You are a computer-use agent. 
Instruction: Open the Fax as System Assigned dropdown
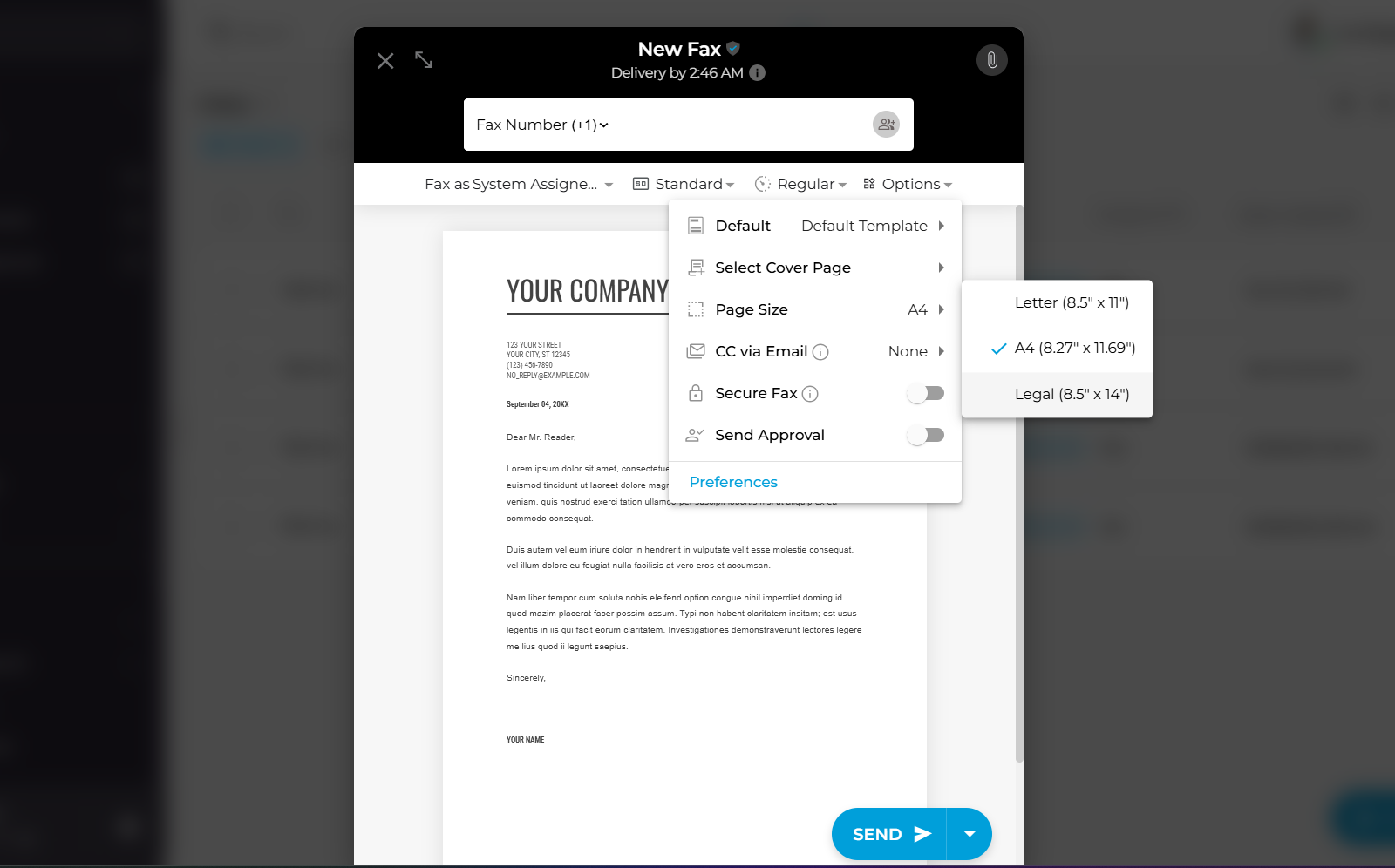coord(519,184)
